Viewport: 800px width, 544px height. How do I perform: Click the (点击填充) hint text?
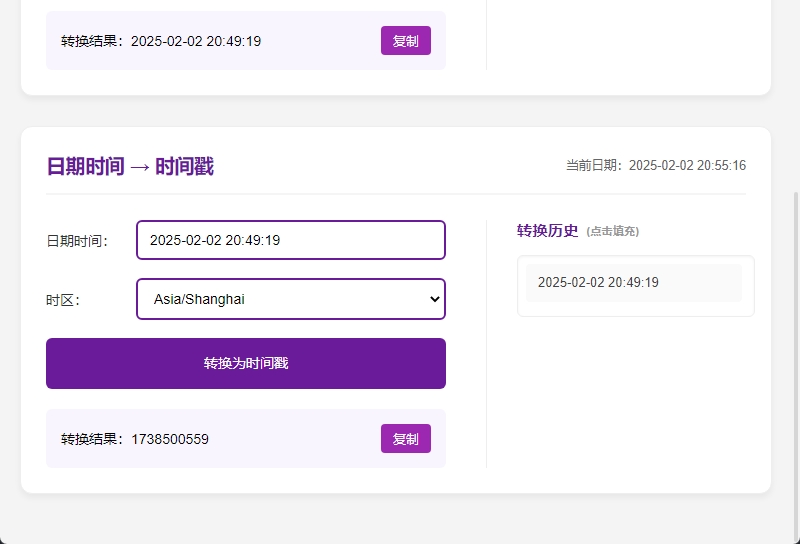[x=612, y=231]
